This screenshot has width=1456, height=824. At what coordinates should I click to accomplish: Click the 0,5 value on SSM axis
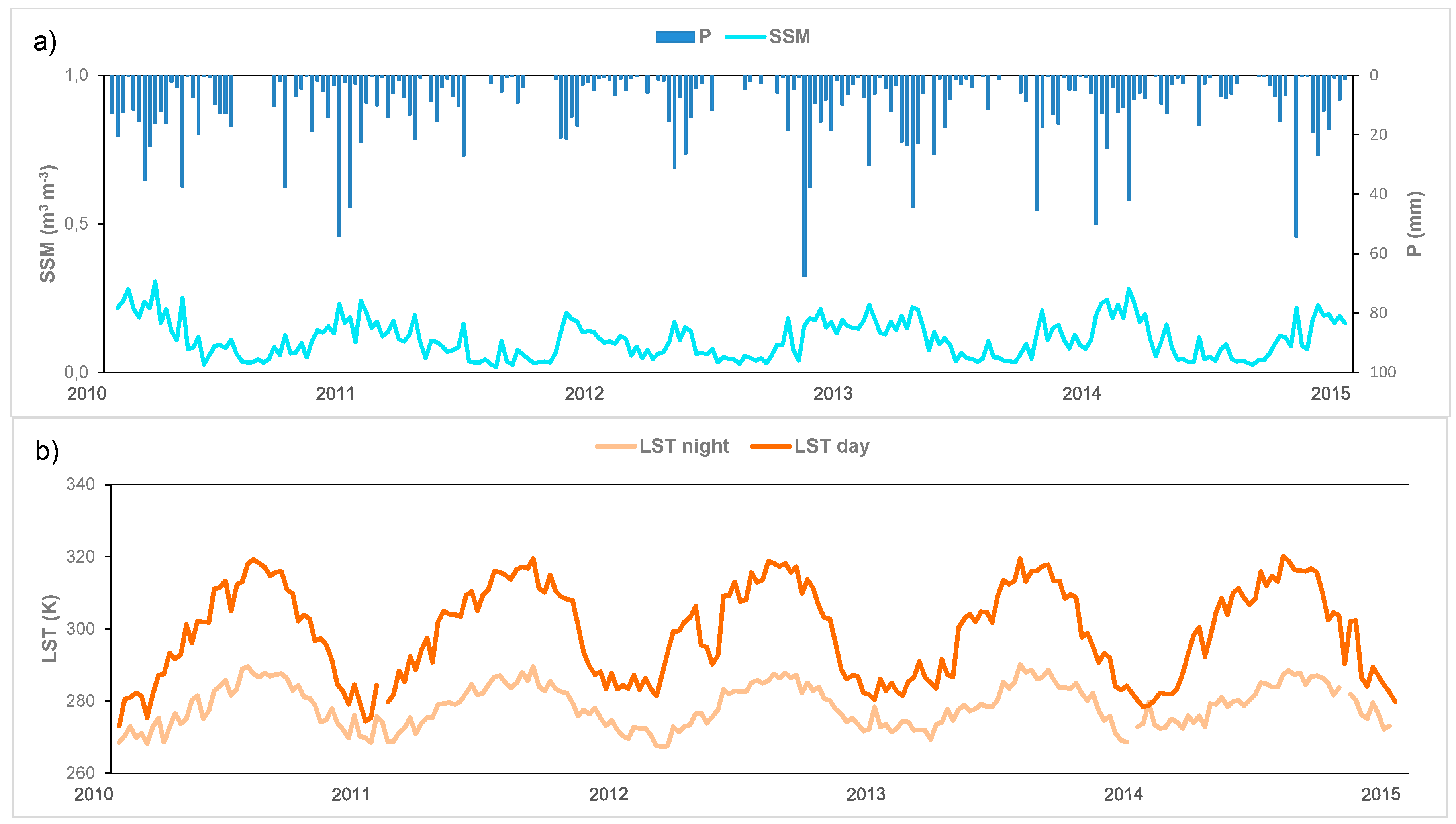click(76, 224)
